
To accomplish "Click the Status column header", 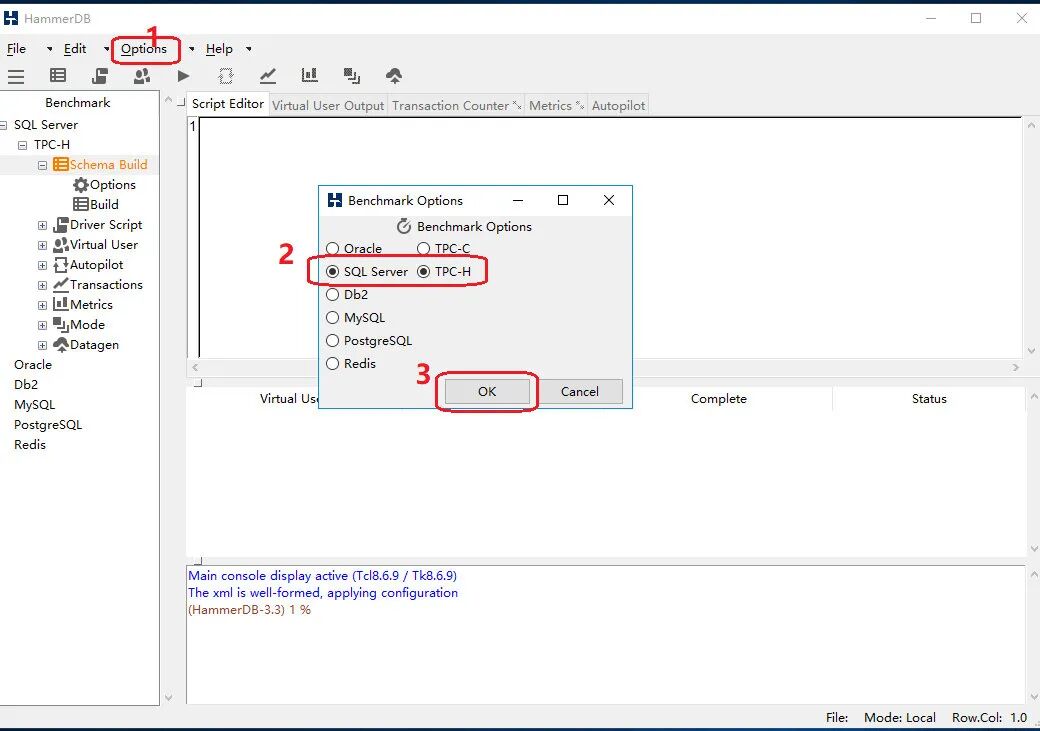I will (929, 399).
